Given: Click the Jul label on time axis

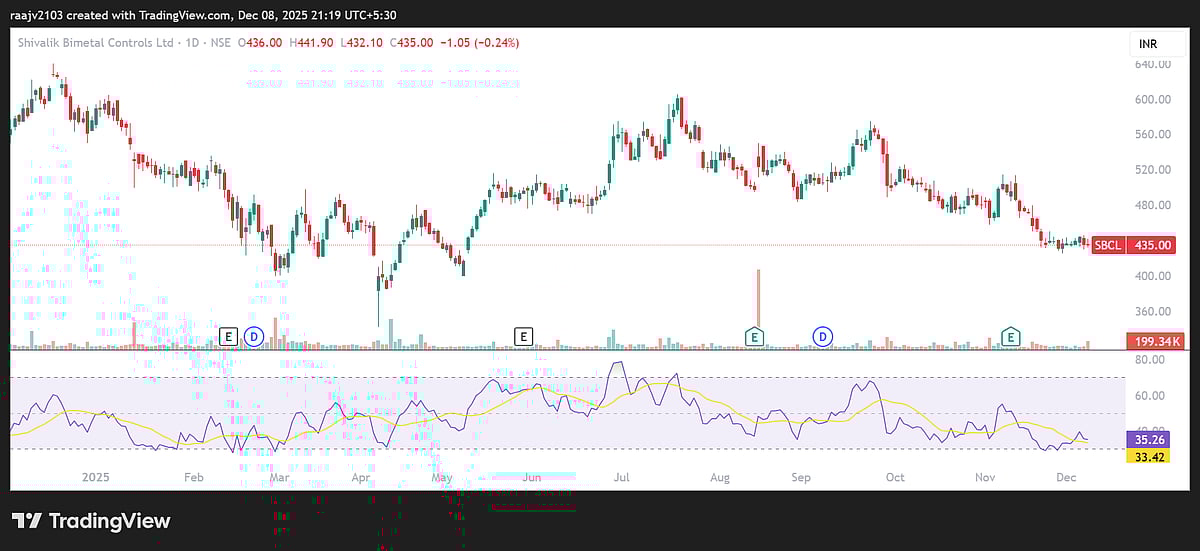Looking at the screenshot, I should tap(624, 477).
